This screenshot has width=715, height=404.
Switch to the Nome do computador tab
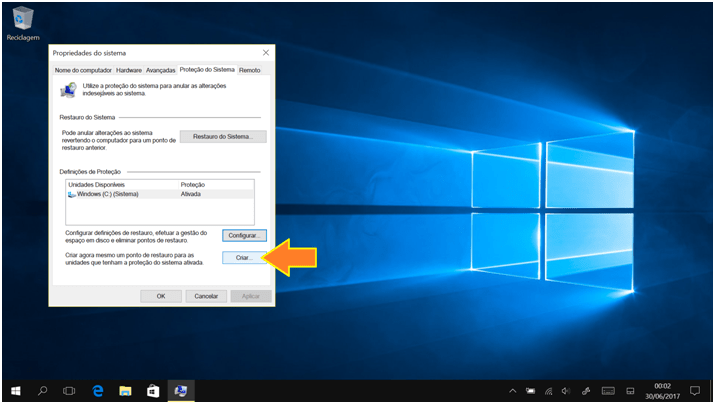(83, 71)
